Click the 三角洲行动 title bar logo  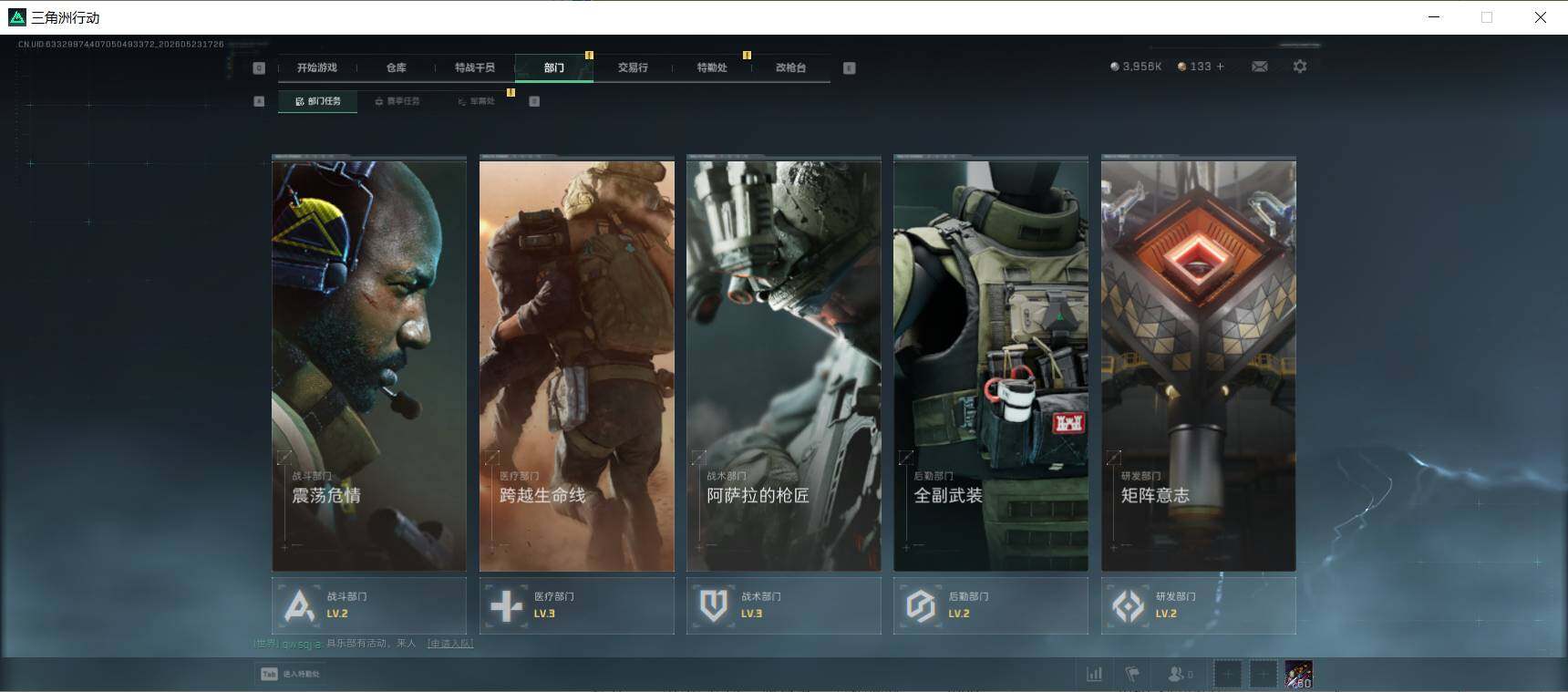(16, 17)
